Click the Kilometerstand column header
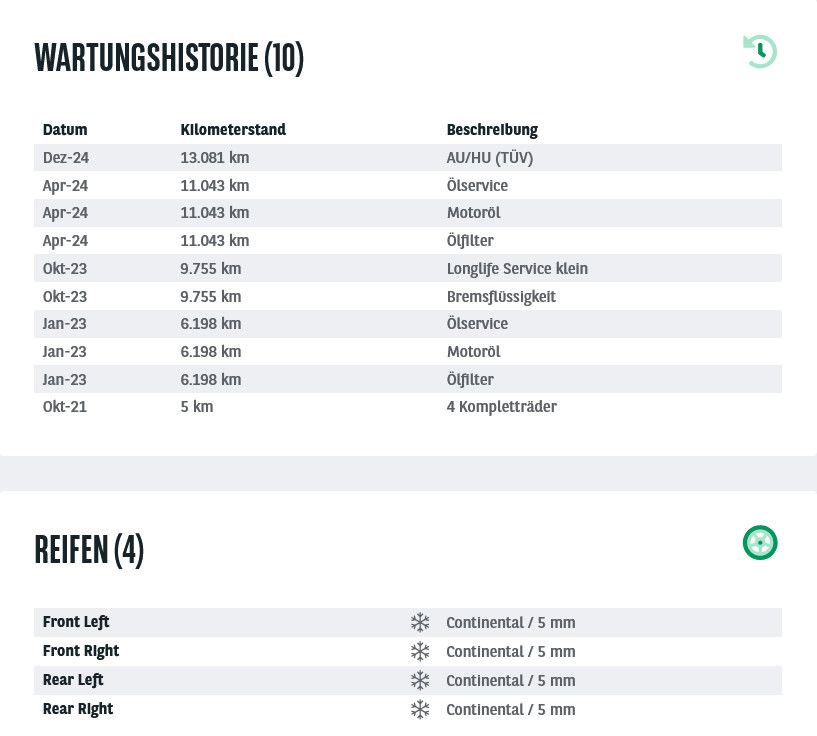 tap(233, 129)
